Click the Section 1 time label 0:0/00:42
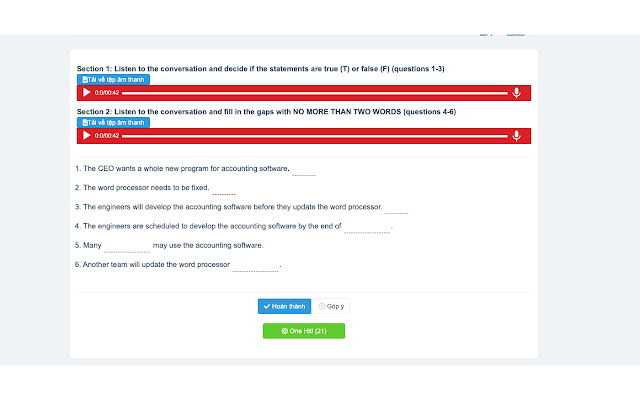 click(x=107, y=93)
